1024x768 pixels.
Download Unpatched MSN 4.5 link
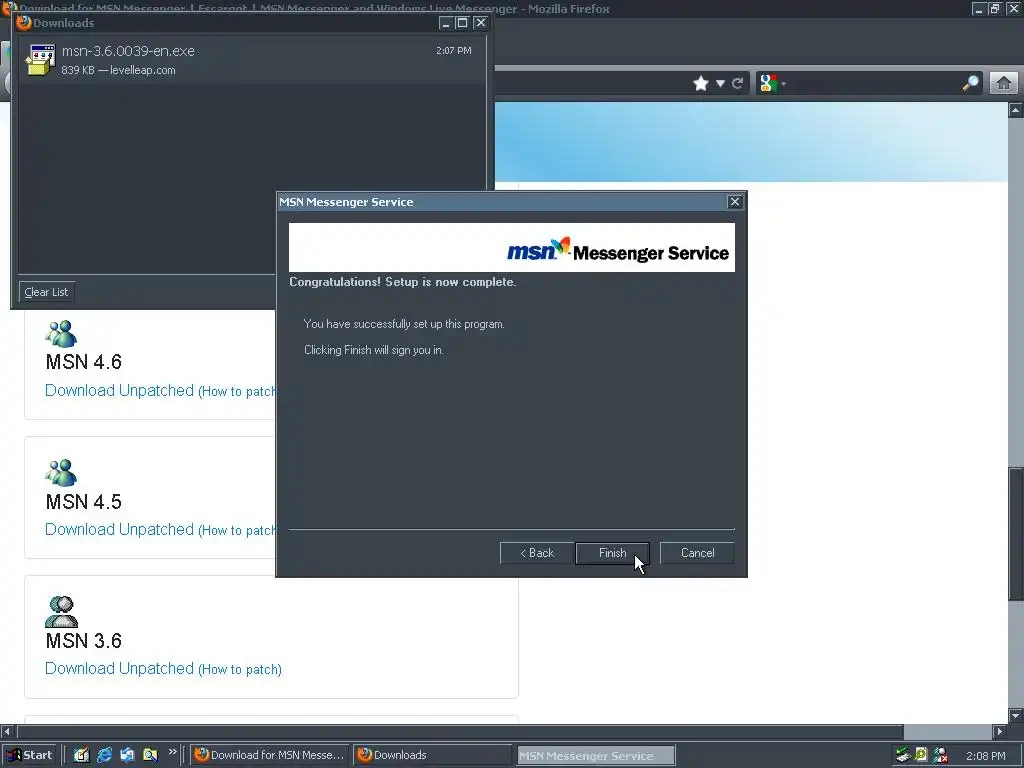[120, 530]
